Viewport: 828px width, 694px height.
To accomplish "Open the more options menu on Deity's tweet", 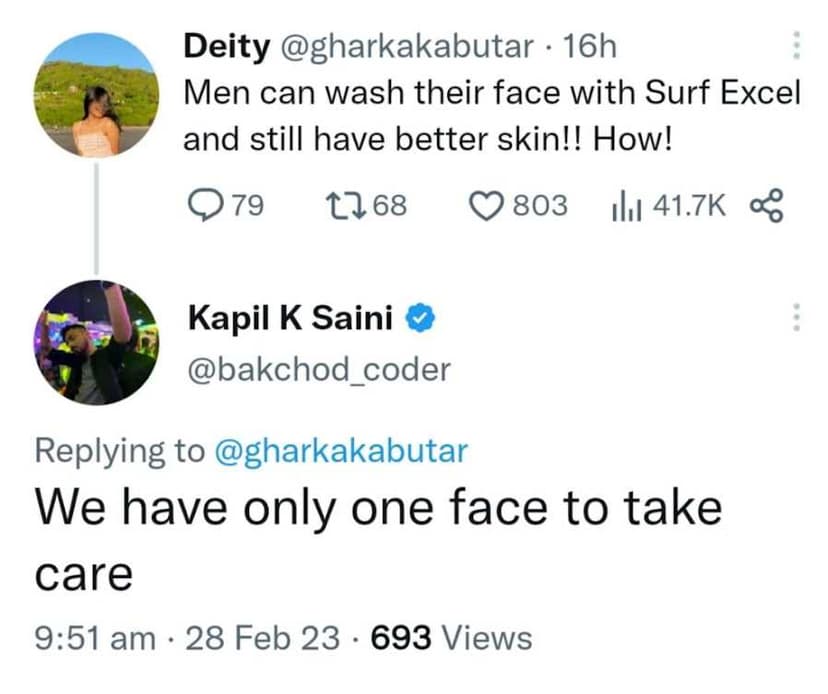I will [796, 45].
